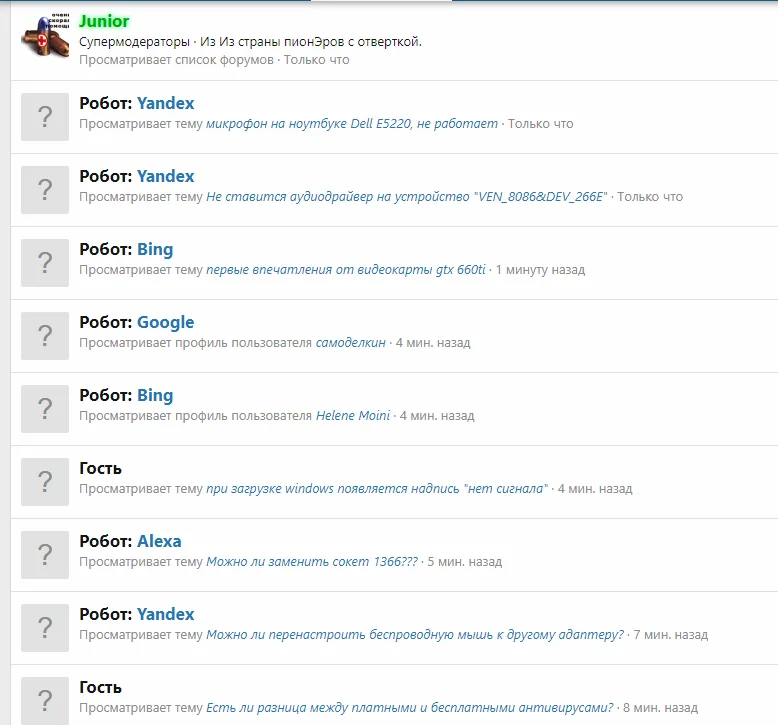Screen dimensions: 778x725
Task: Open the Junior username profile link
Action: pyautogui.click(x=104, y=21)
